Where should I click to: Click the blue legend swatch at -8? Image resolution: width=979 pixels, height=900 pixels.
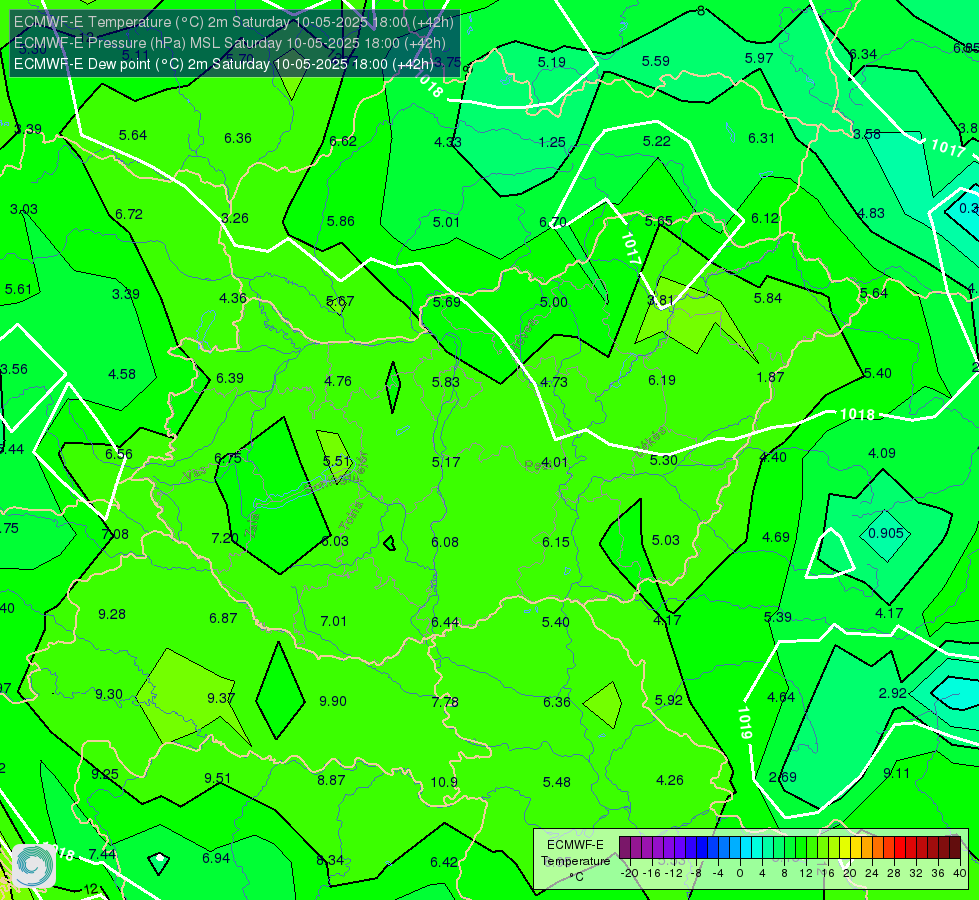point(702,848)
